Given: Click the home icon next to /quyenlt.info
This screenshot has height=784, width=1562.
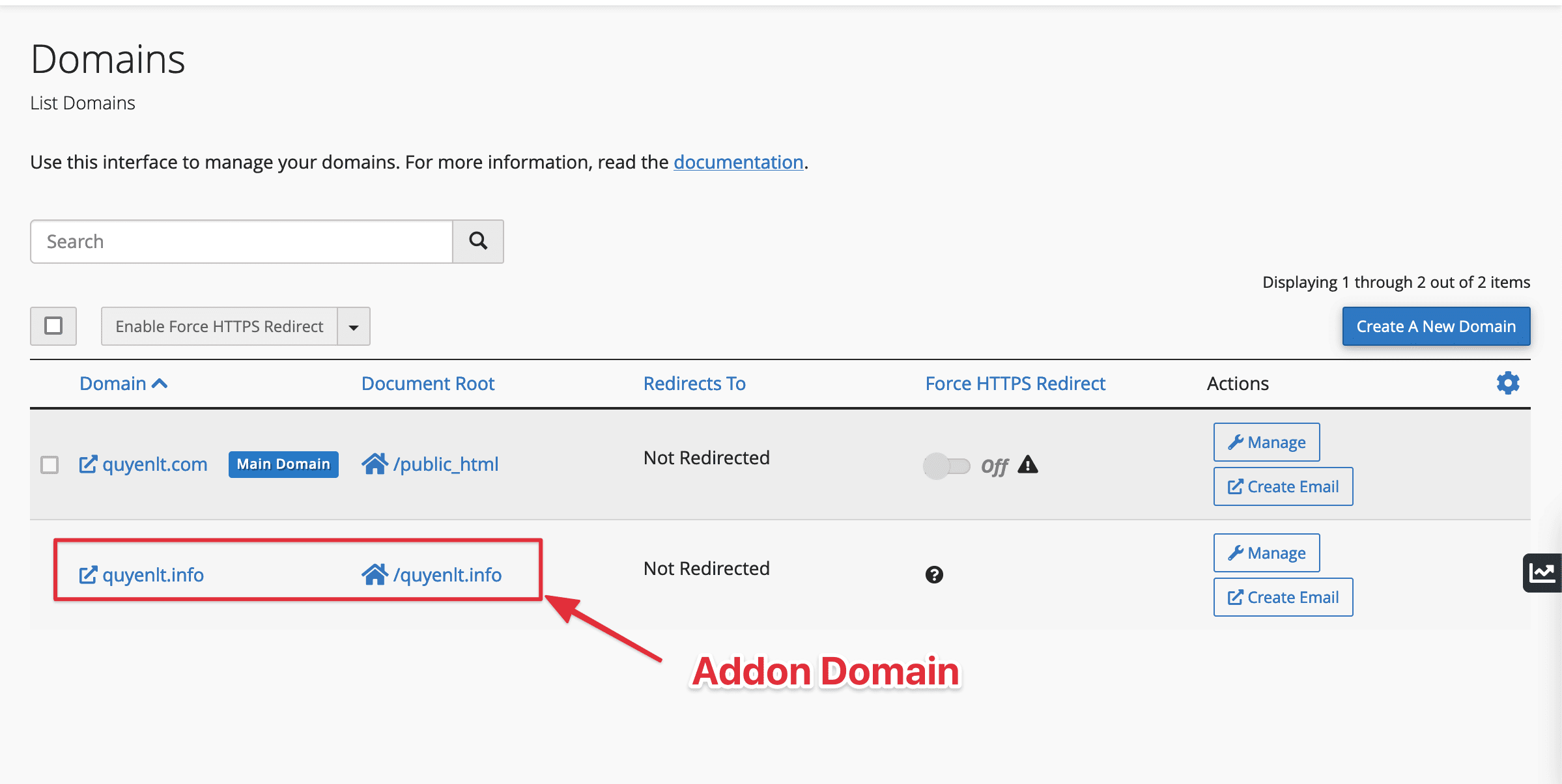Looking at the screenshot, I should pyautogui.click(x=376, y=574).
